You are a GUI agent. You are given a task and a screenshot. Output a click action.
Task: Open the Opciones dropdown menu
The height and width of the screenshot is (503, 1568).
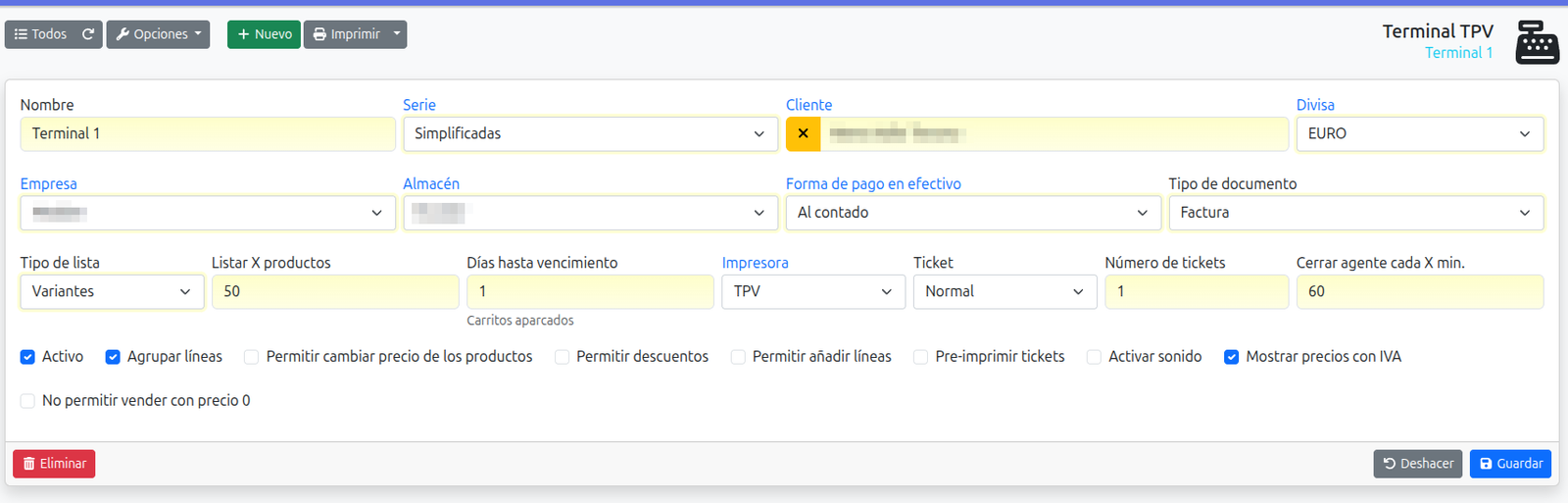coord(158,34)
